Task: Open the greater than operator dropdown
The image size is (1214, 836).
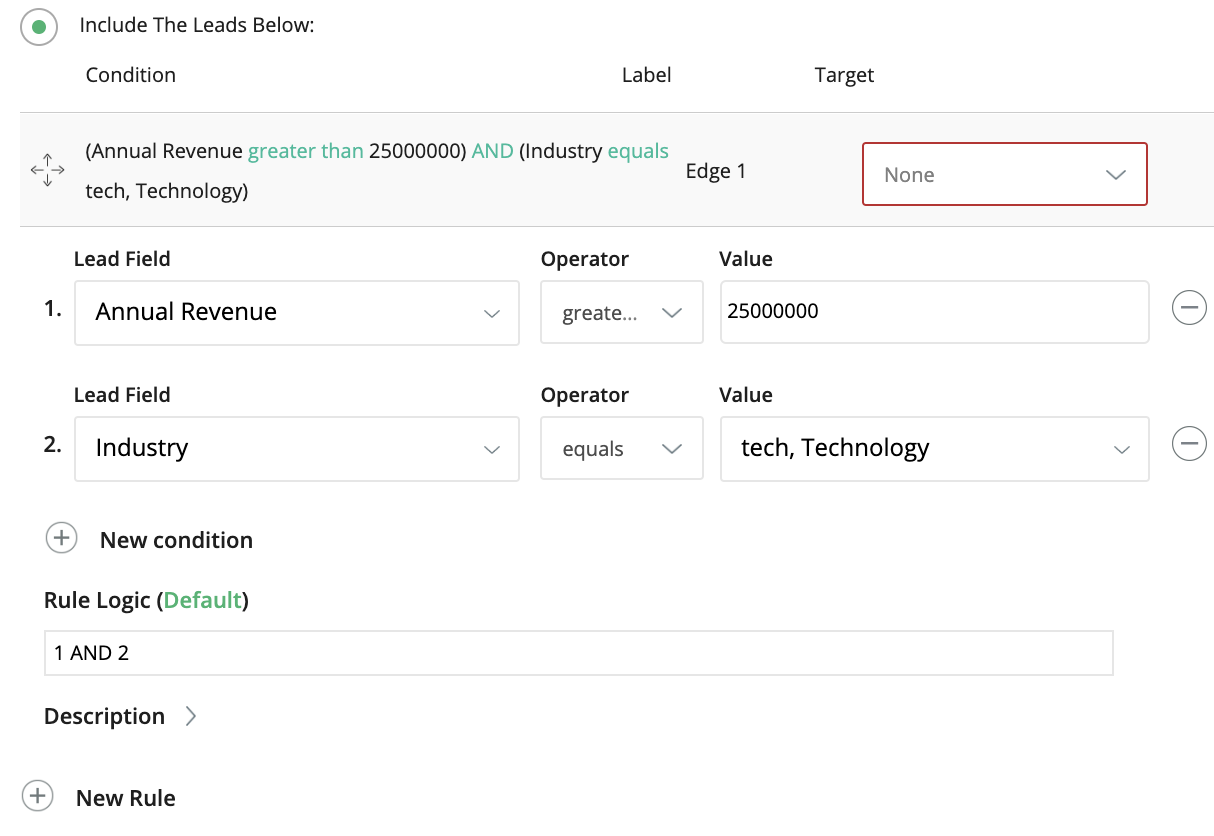Action: [621, 312]
